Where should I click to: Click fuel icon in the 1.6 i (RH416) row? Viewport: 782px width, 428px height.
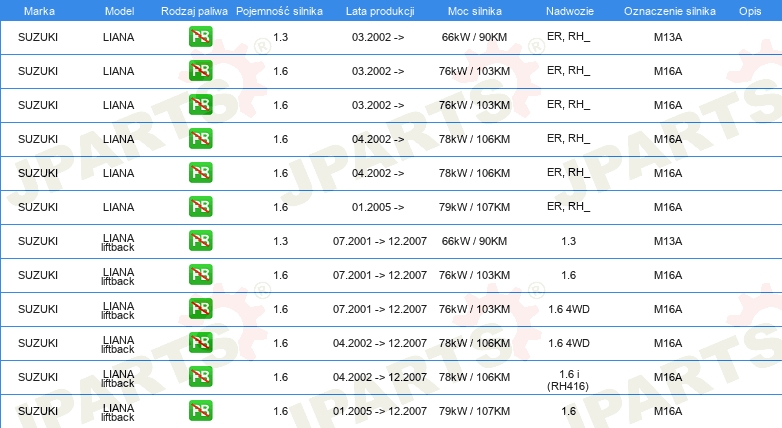(200, 376)
